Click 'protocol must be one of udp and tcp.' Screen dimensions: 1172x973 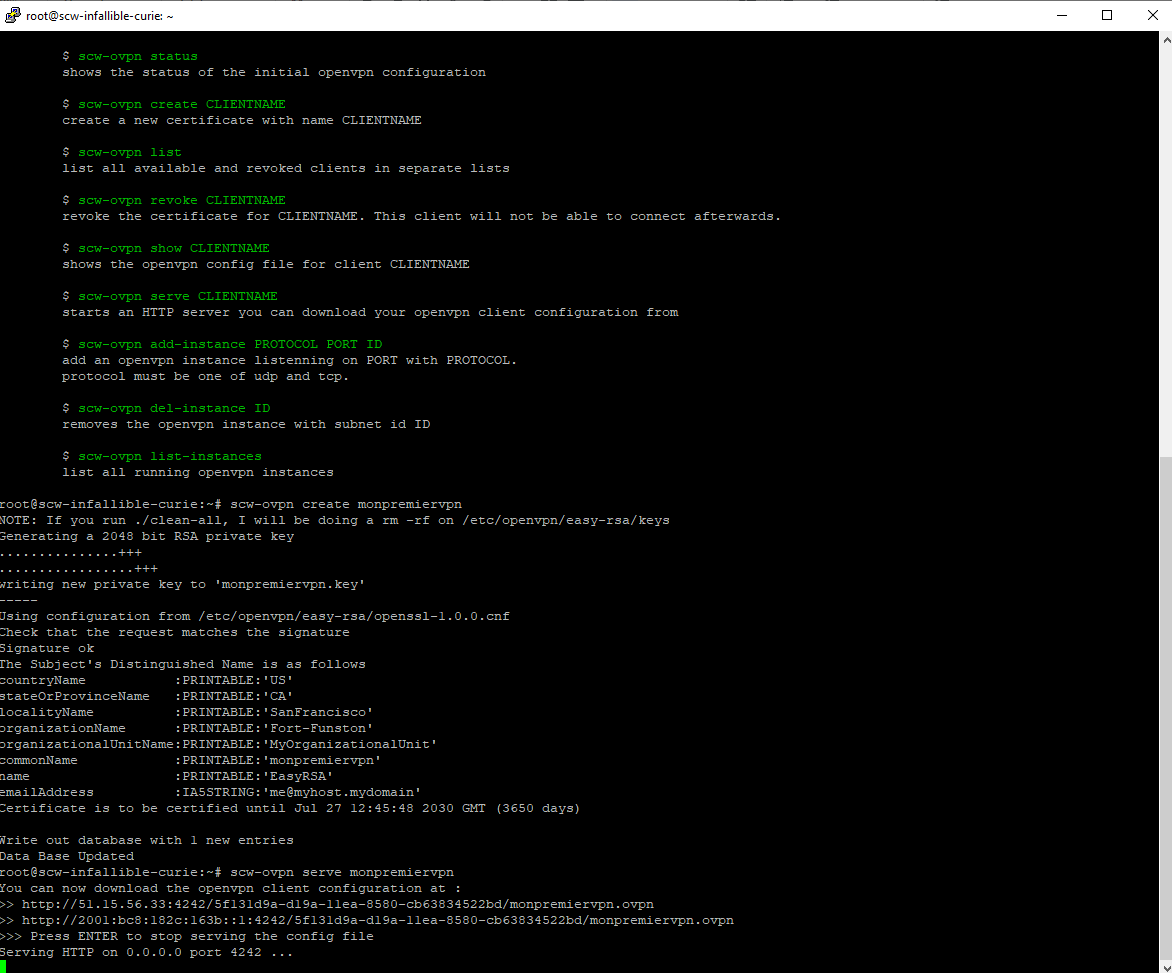point(206,376)
